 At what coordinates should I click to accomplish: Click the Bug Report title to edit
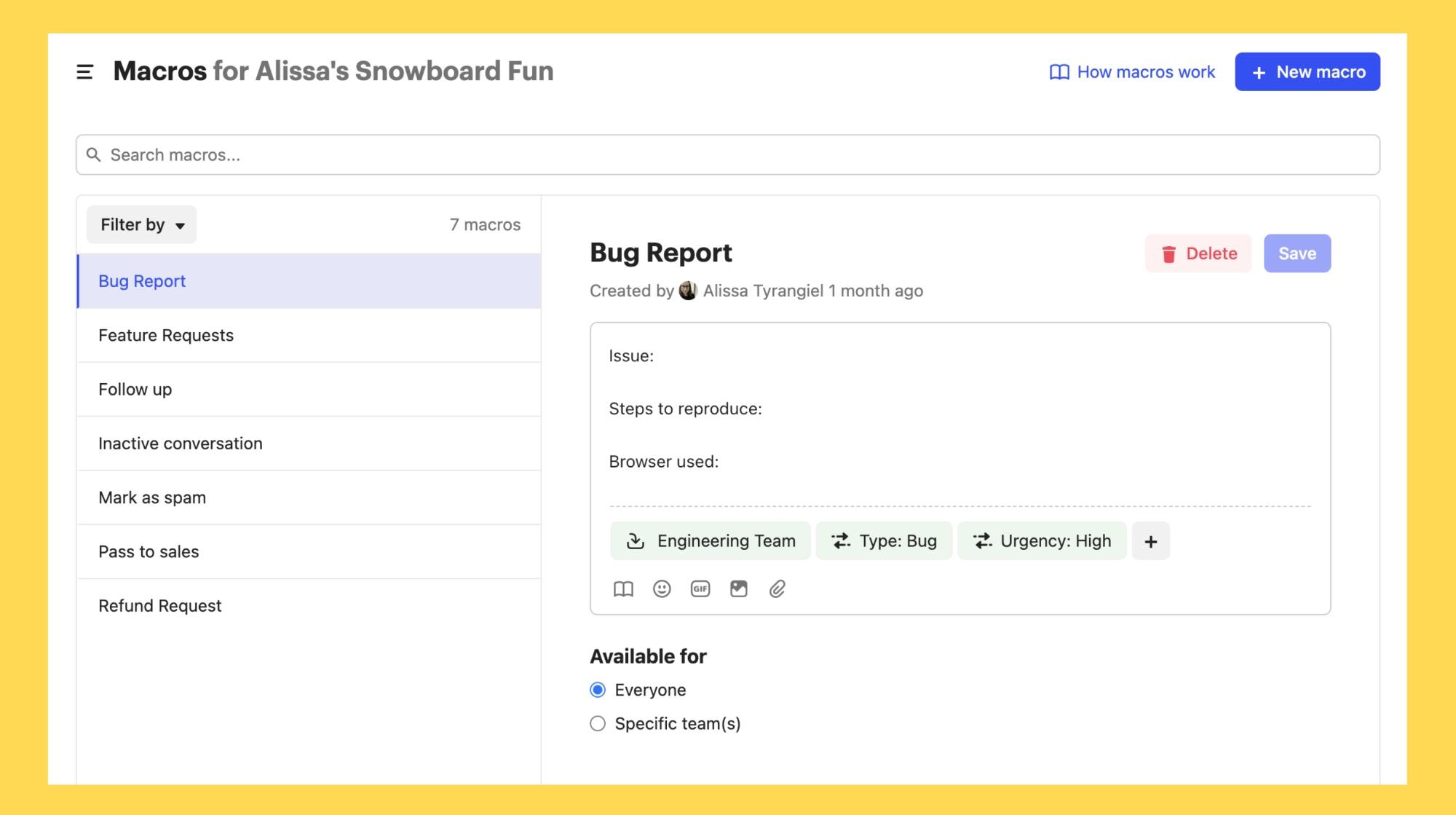(x=660, y=253)
